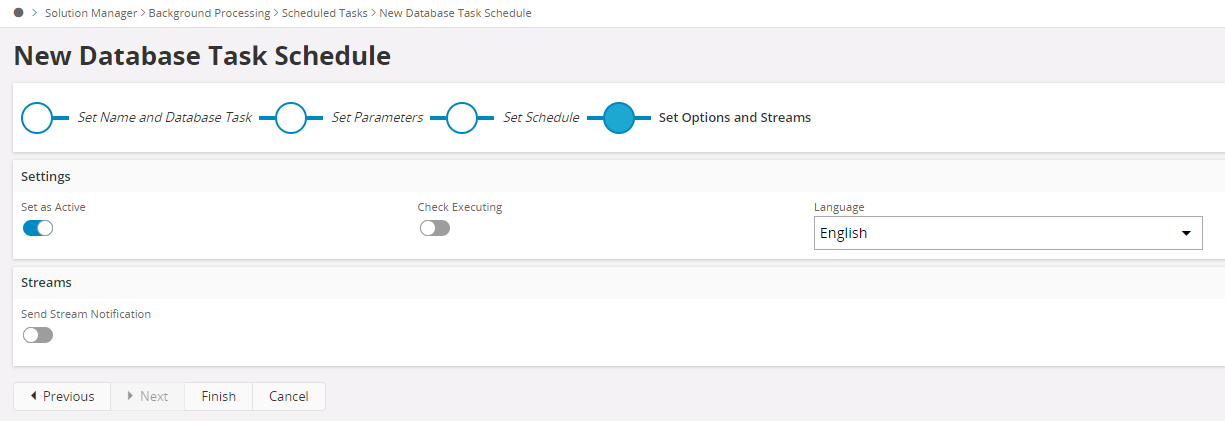
Task: Click the Previous arrow icon
Action: [34, 396]
